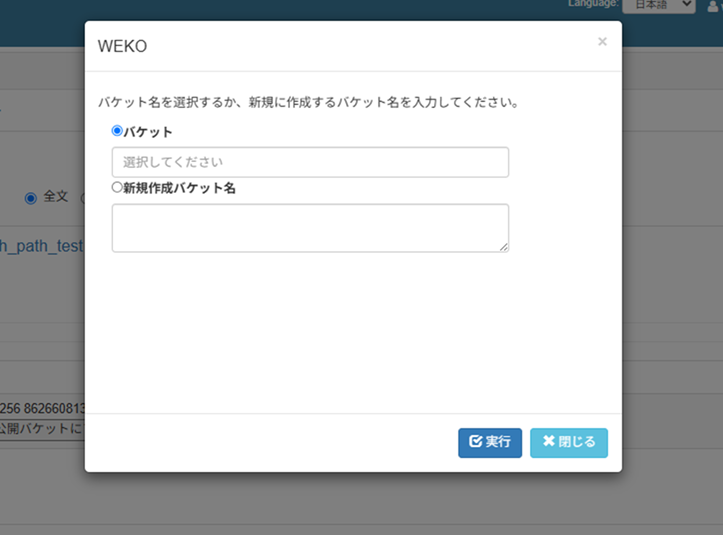
Task: Click the 公開バケットに button in the background
Action: pos(42,429)
